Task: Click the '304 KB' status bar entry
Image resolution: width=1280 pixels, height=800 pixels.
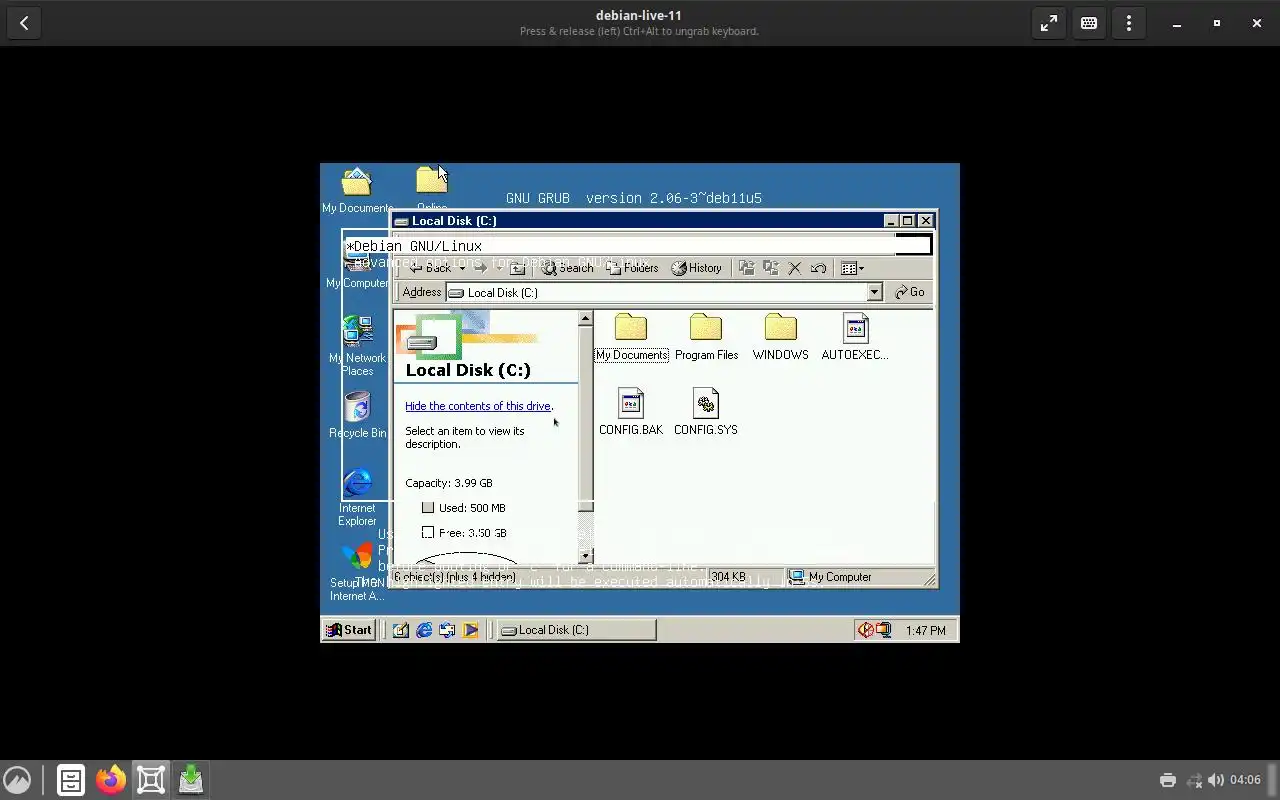Action: coord(745,577)
